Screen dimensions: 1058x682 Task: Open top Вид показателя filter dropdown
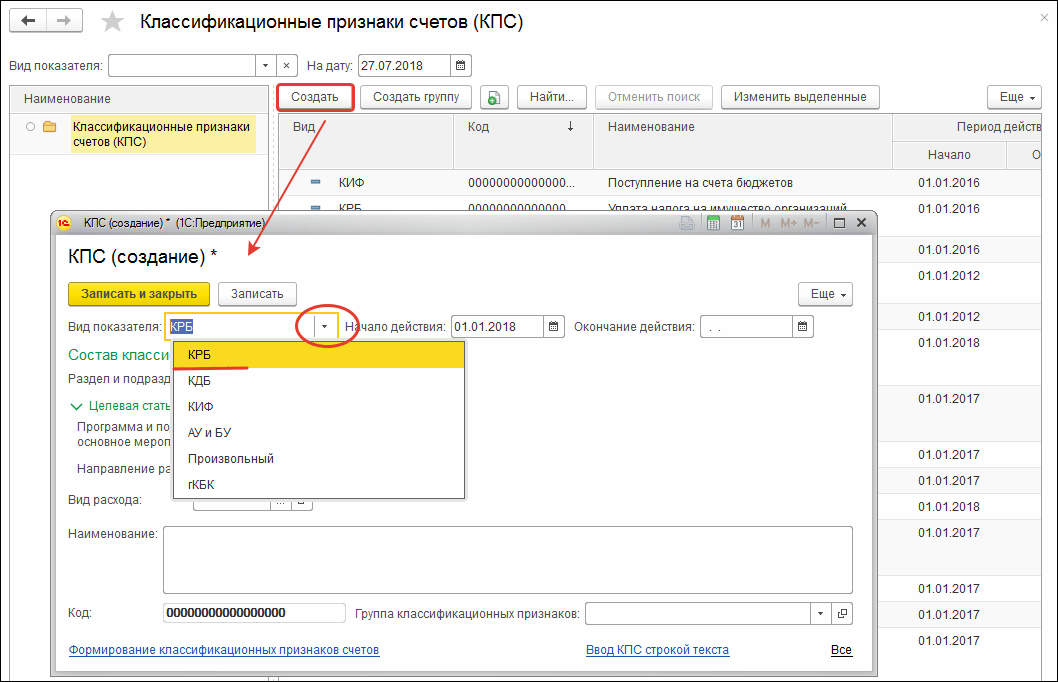[265, 65]
